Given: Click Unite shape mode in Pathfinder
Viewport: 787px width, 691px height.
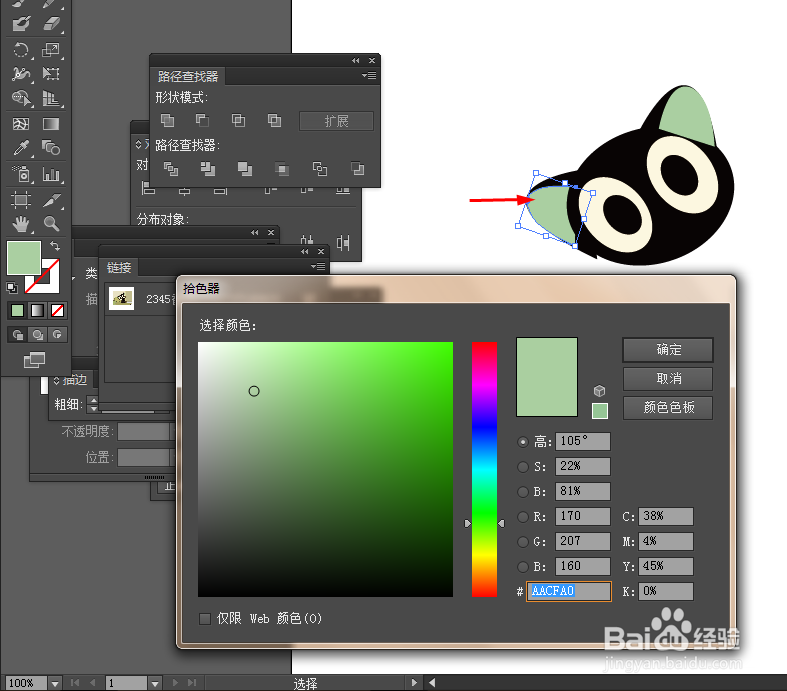Looking at the screenshot, I should pos(167,120).
